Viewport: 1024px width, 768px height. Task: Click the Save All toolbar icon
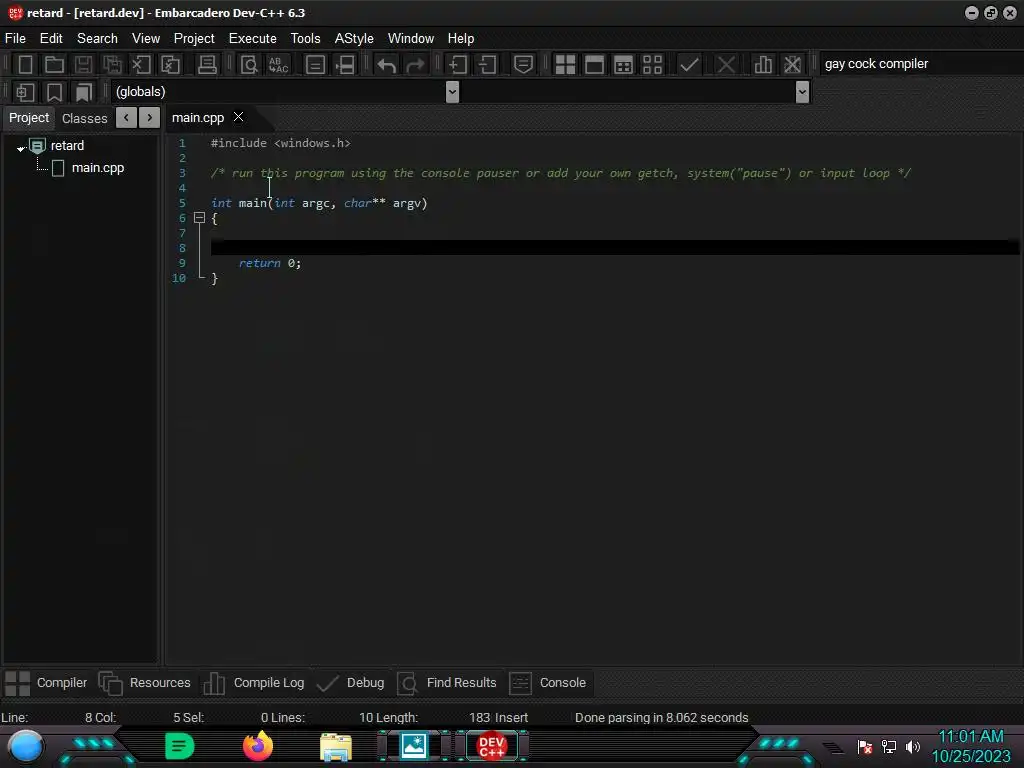[x=112, y=64]
